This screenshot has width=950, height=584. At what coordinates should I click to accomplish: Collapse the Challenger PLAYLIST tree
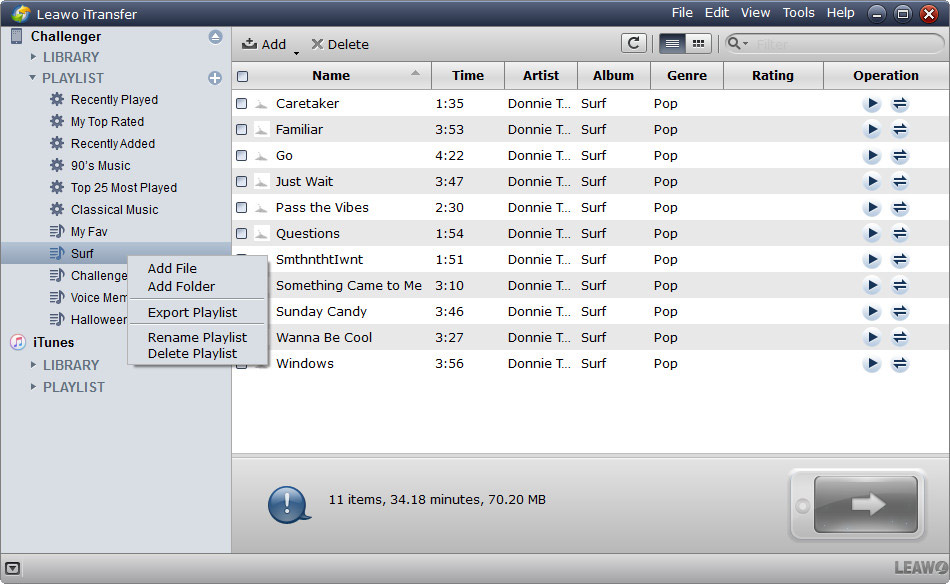click(33, 78)
